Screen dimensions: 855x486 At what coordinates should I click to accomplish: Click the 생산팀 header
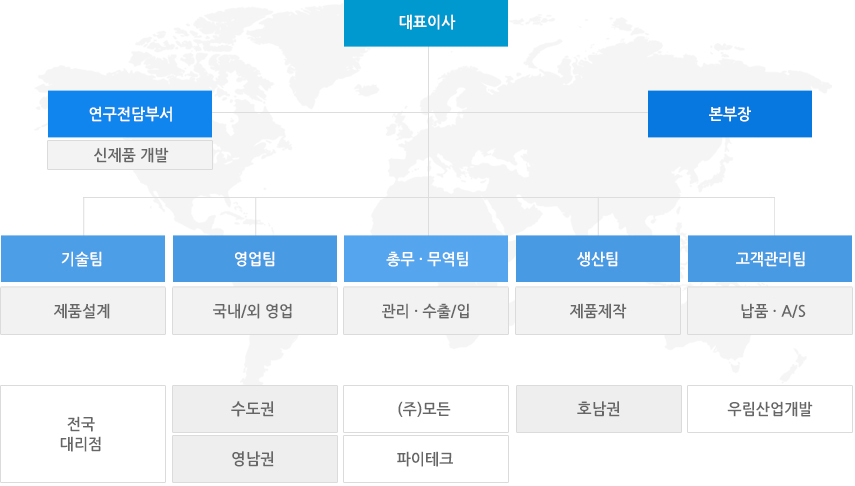(598, 259)
